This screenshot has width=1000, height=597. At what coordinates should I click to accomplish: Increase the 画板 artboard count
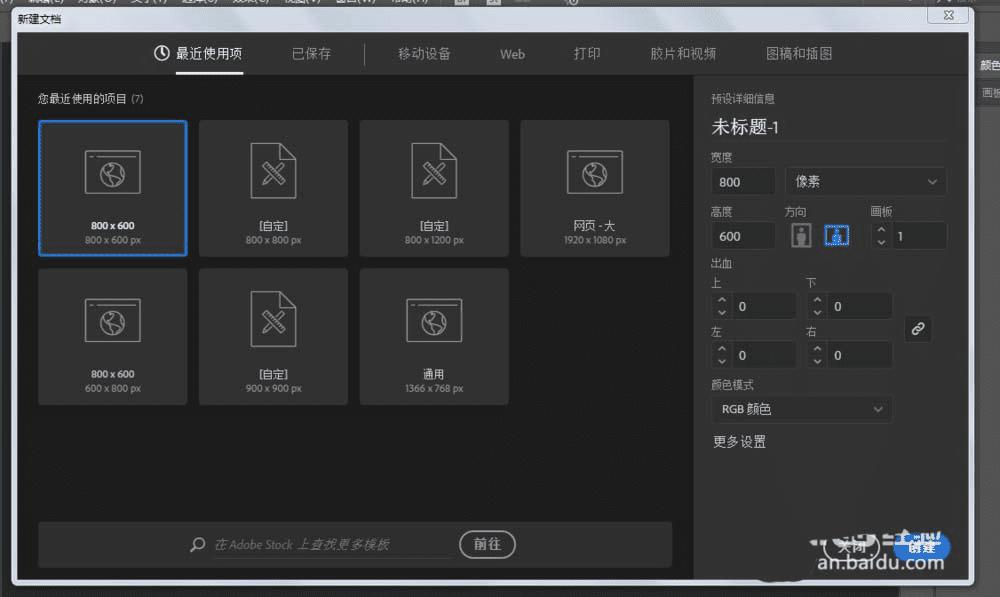coord(881,230)
